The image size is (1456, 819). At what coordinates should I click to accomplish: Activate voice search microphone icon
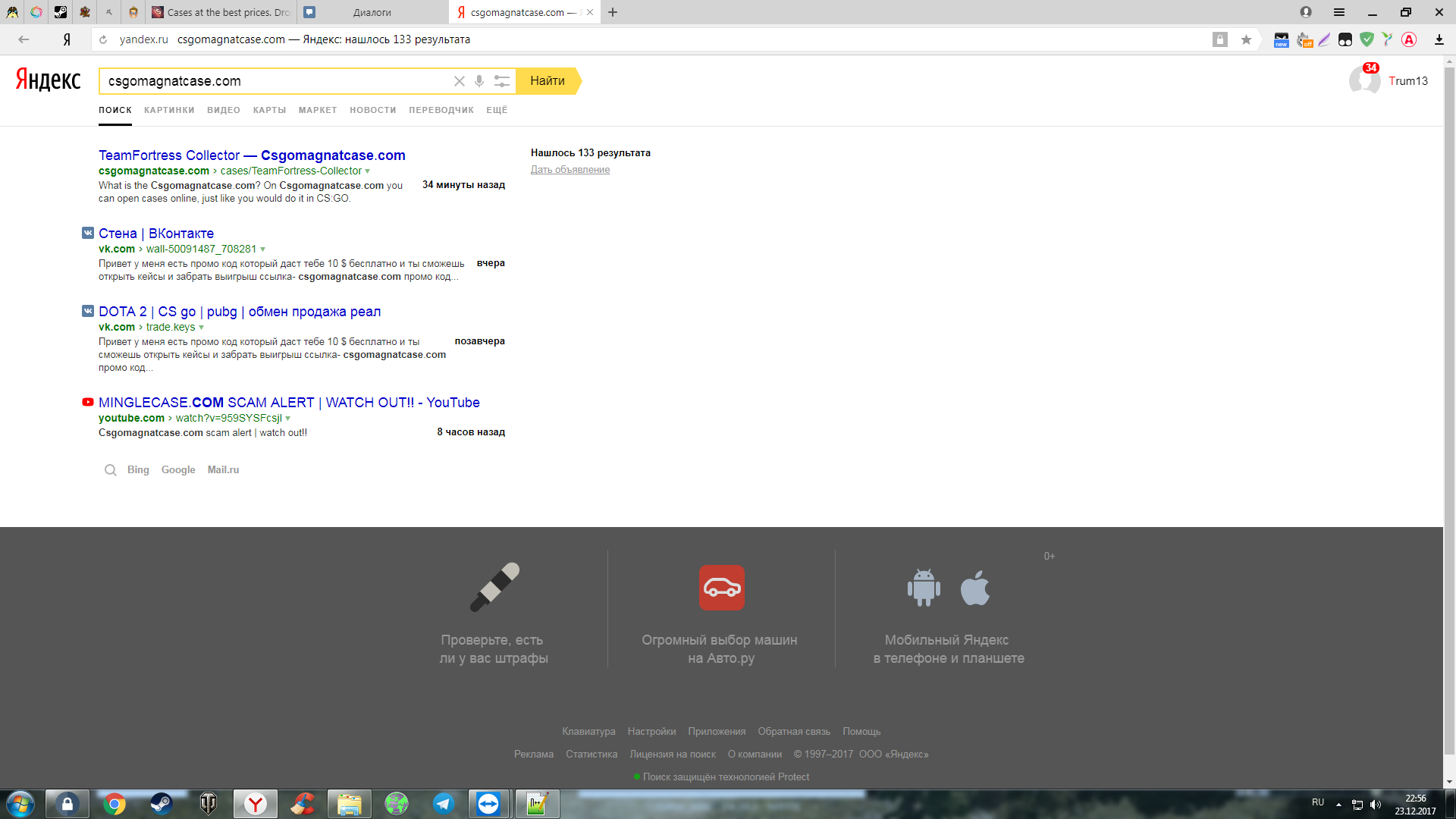tap(479, 81)
